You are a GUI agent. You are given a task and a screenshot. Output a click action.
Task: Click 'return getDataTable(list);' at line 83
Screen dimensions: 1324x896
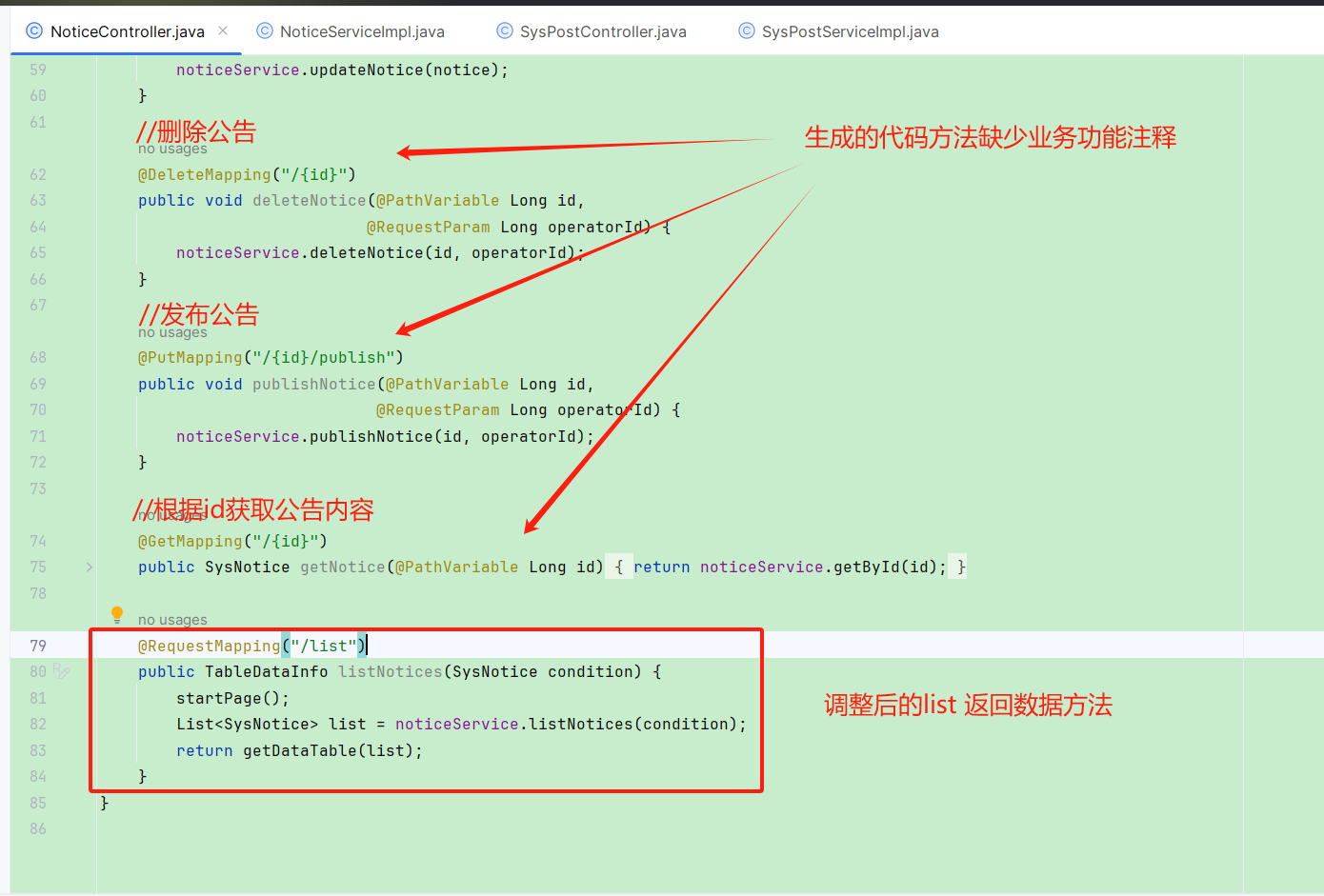pyautogui.click(x=299, y=750)
